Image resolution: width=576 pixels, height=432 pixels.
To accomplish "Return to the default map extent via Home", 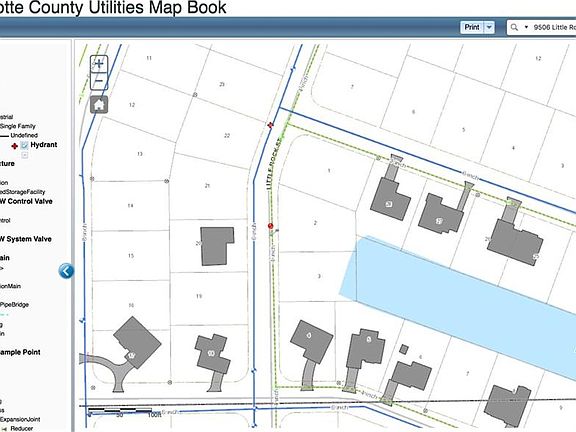I will point(99,105).
